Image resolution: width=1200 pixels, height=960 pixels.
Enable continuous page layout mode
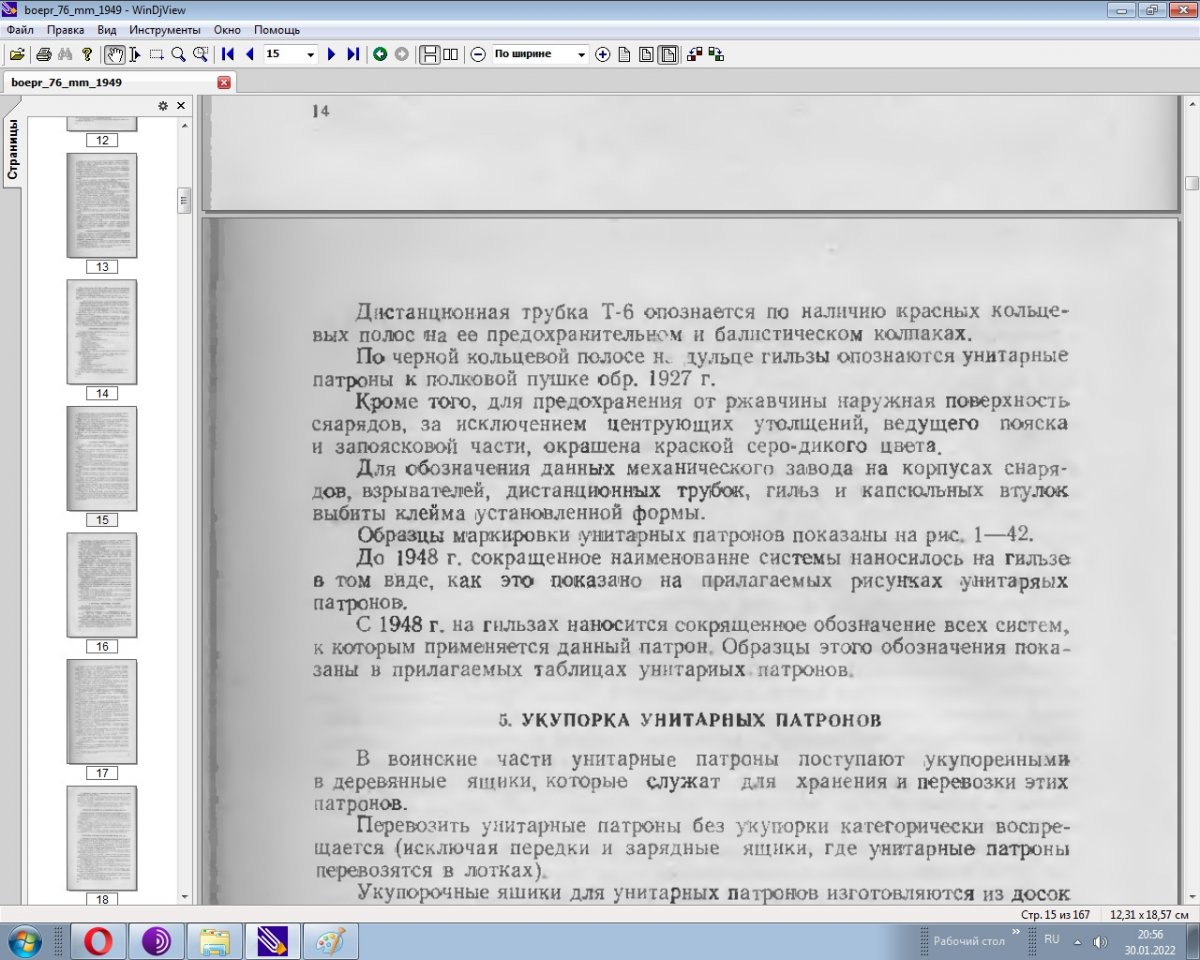click(x=429, y=54)
